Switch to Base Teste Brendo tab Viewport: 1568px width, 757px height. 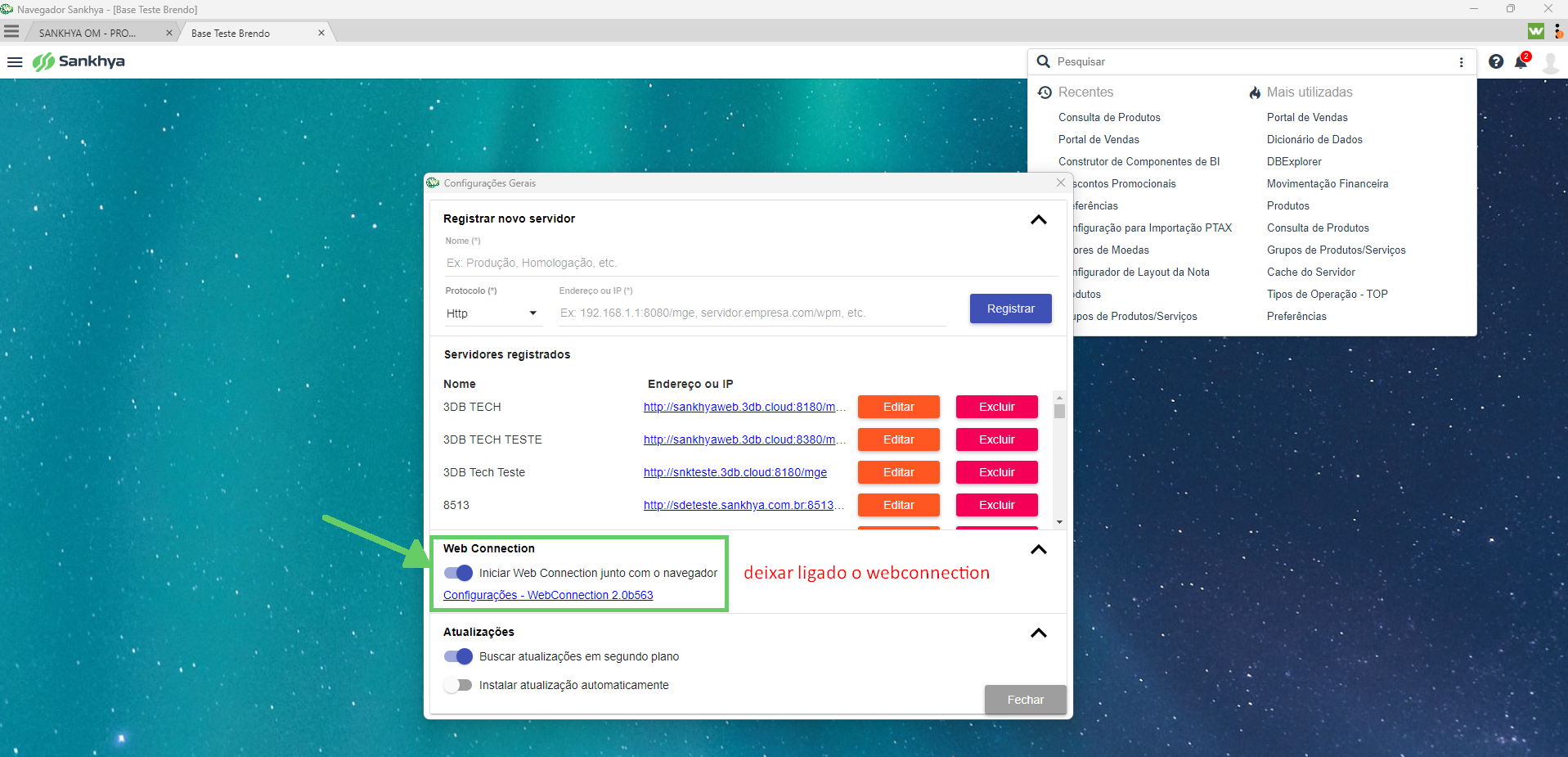[231, 34]
